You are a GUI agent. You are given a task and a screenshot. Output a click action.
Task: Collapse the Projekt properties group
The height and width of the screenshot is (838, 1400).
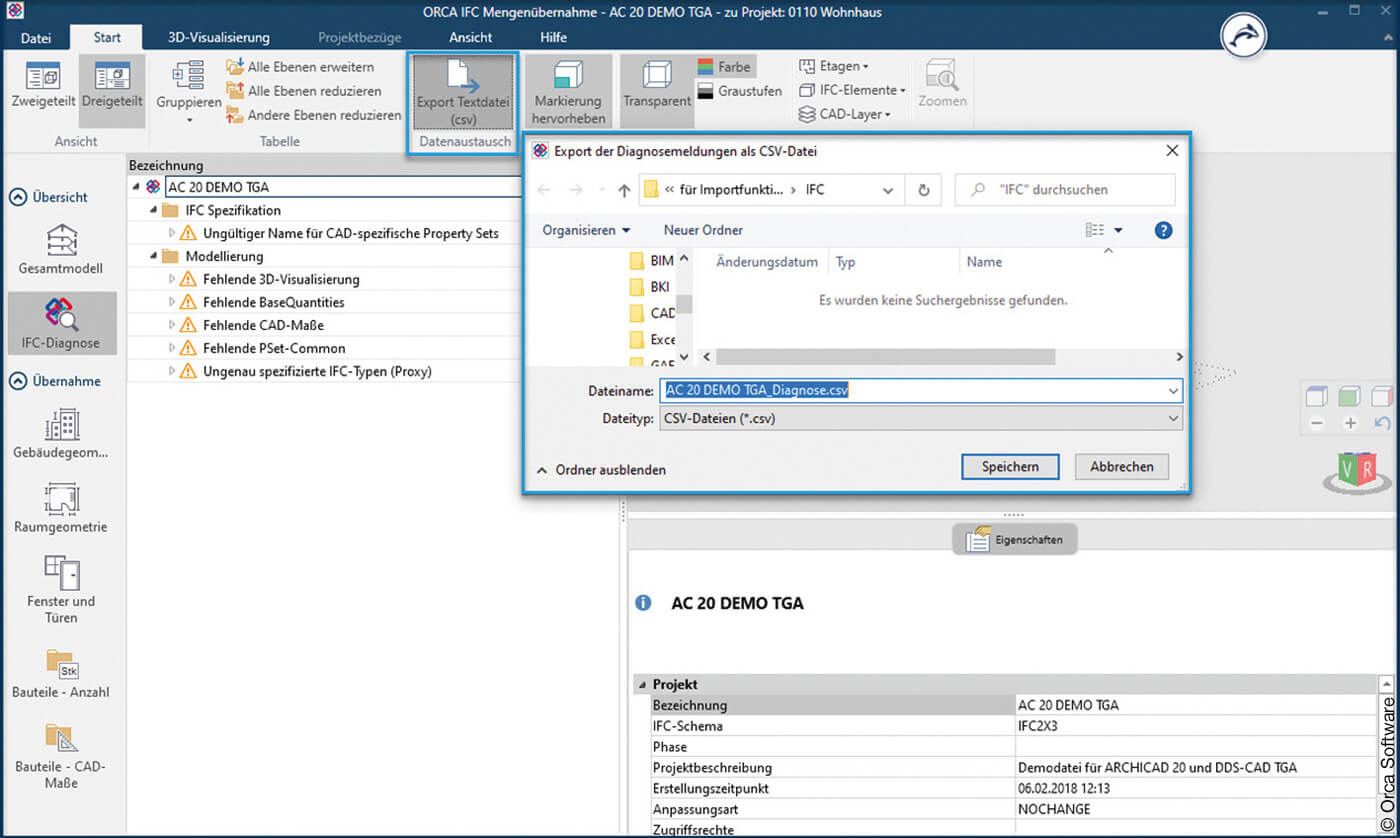tap(641, 685)
